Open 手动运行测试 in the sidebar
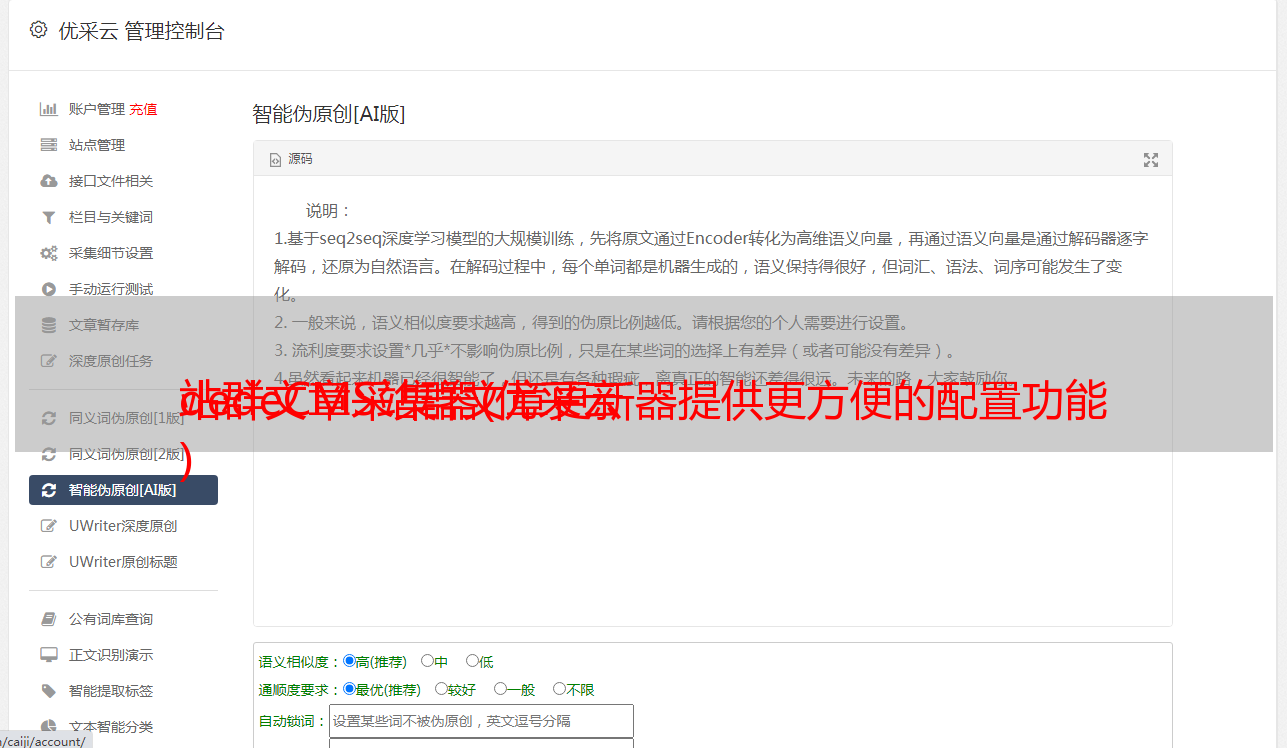Image resolution: width=1287 pixels, height=748 pixels. (111, 289)
